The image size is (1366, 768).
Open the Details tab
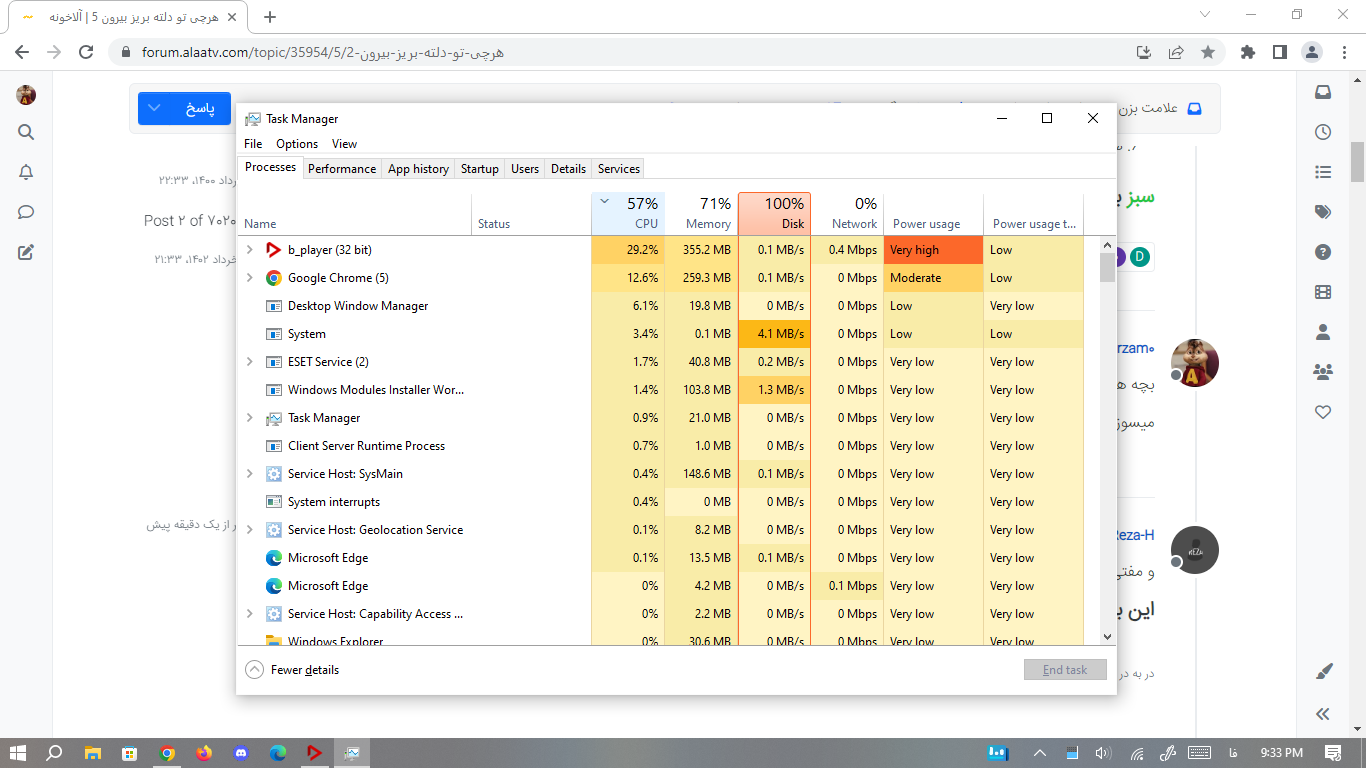tap(568, 169)
